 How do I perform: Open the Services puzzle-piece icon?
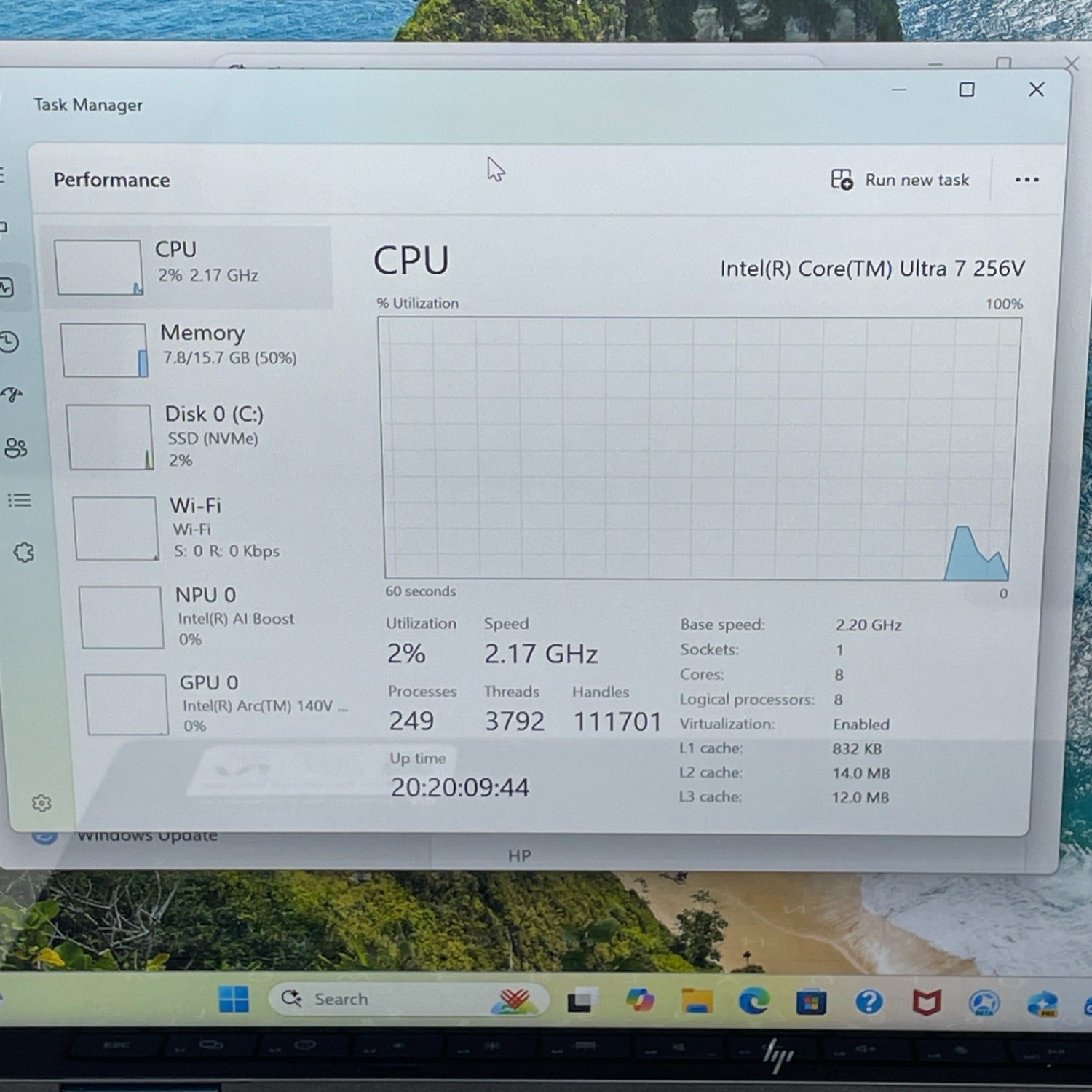24,553
